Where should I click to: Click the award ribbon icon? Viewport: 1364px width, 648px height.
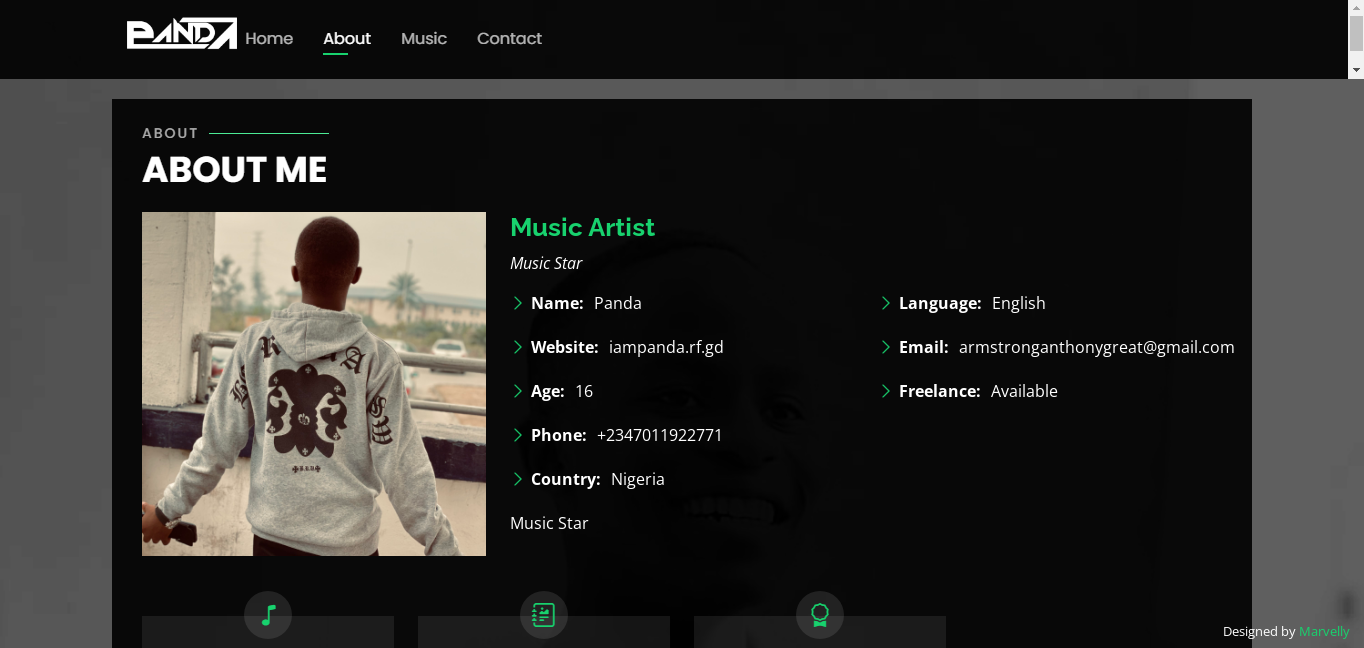coord(820,615)
